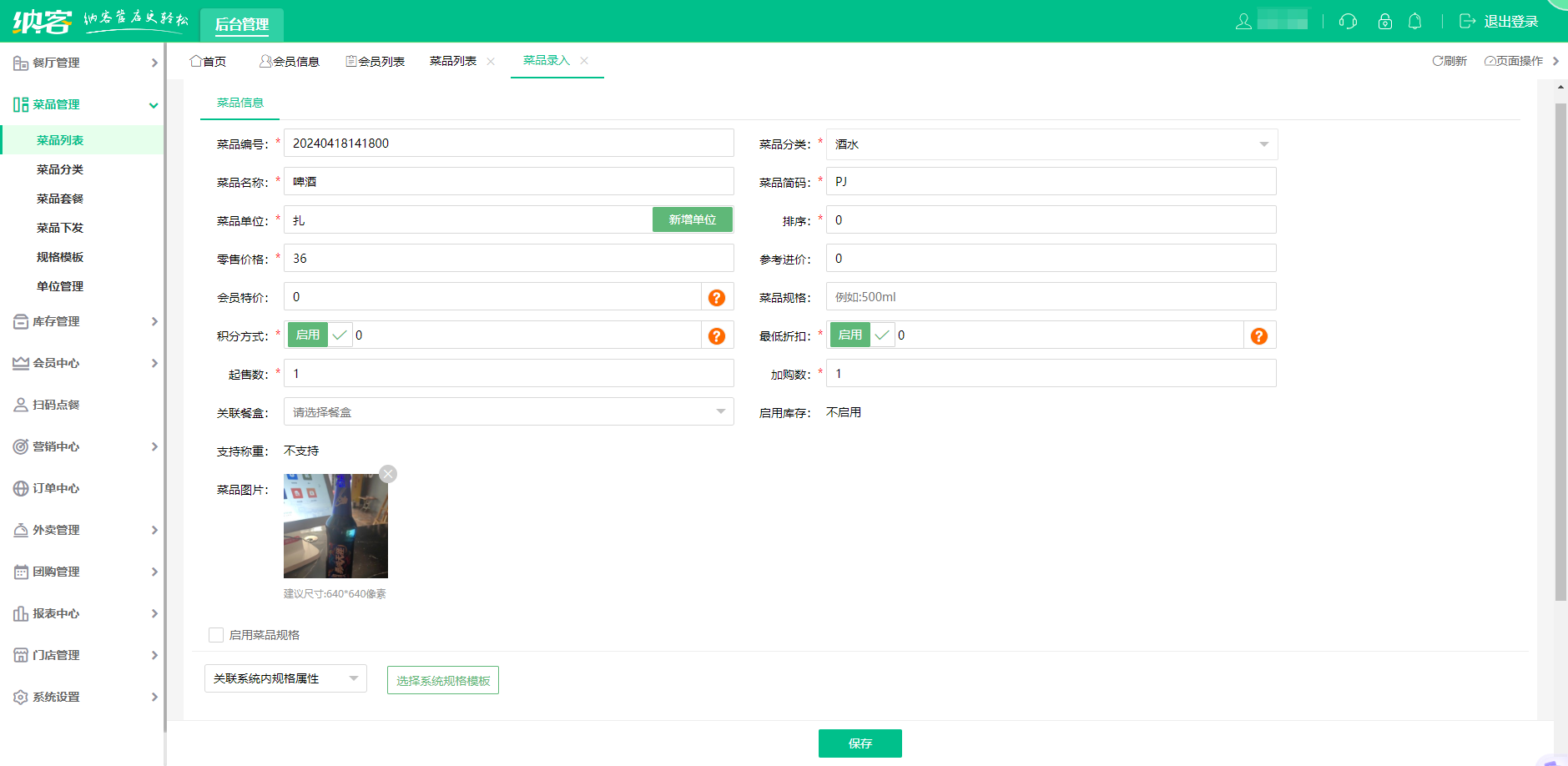Expand 系统设置 sidebar menu
Screen dimensions: 1568x766
click(x=82, y=697)
